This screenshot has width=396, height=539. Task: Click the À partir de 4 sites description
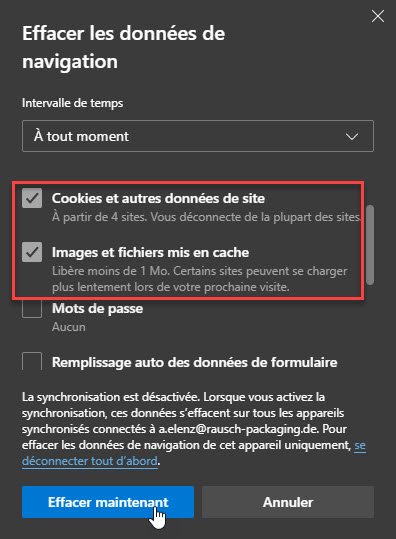tap(206, 217)
